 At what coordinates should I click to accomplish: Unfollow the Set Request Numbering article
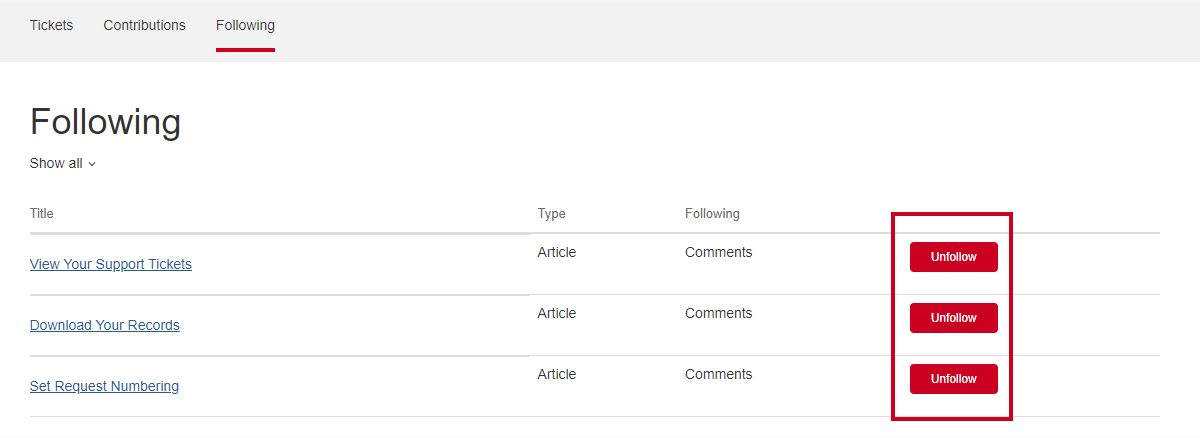click(953, 379)
